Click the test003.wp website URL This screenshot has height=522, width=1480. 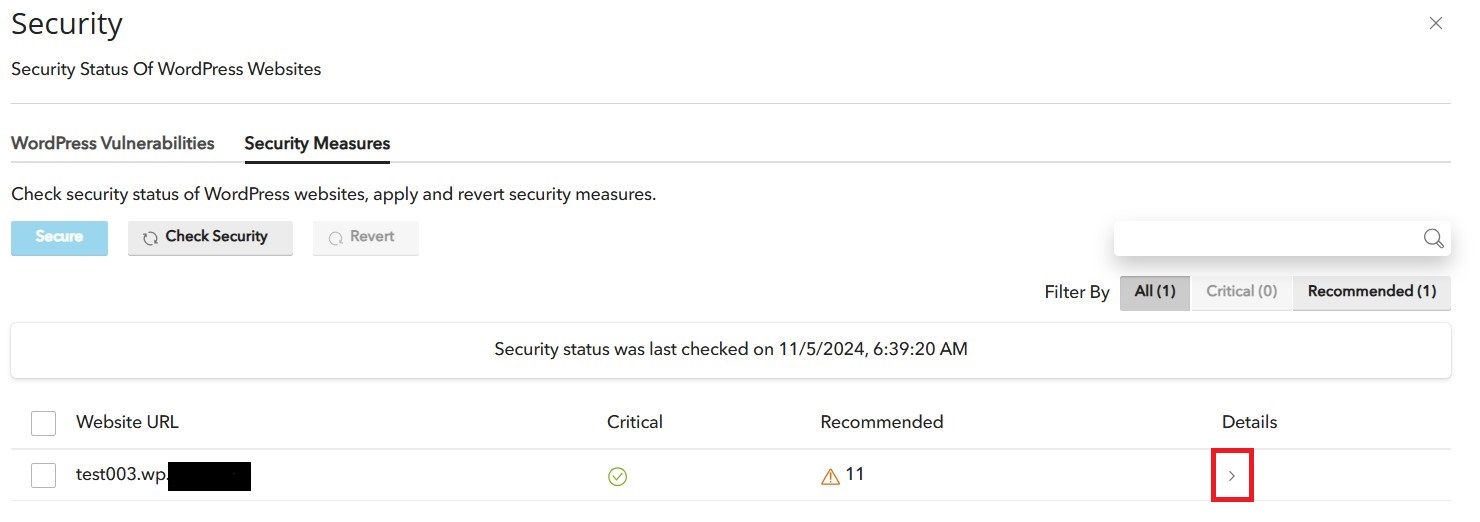pyautogui.click(x=163, y=475)
